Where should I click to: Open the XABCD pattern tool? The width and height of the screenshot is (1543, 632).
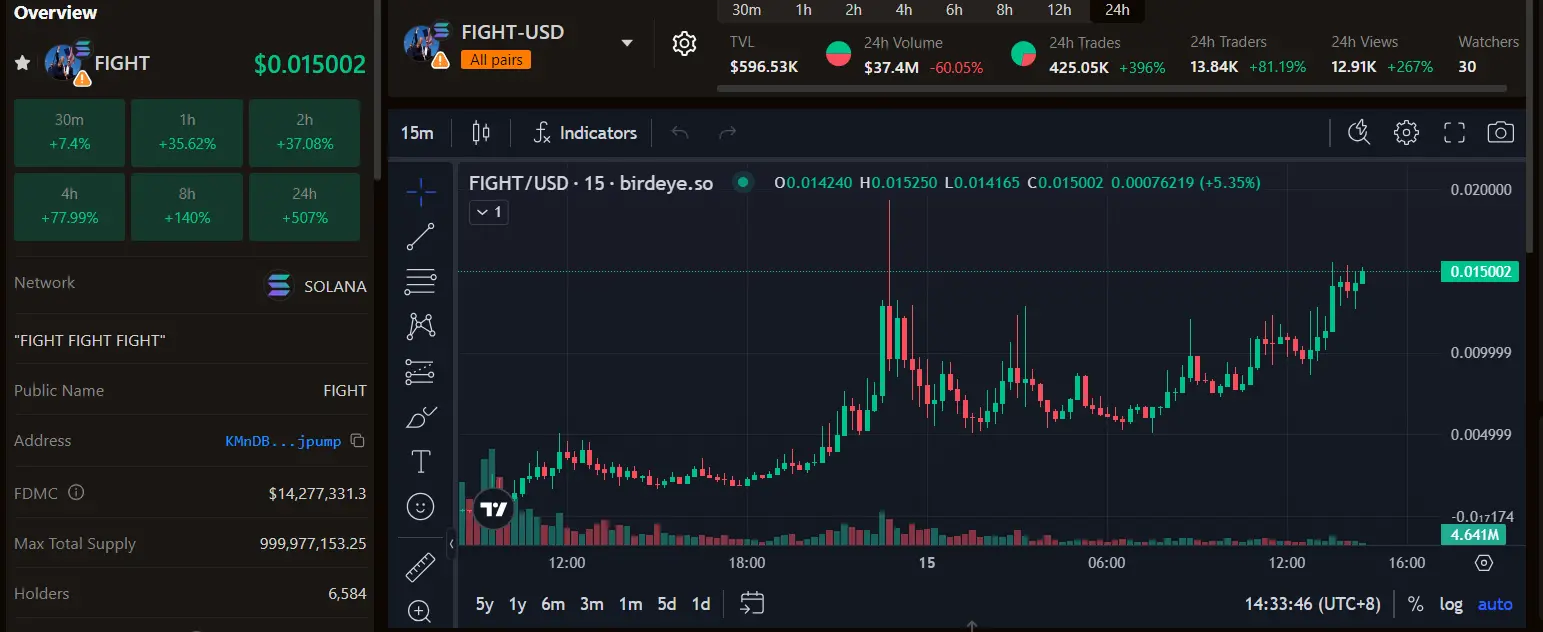(x=420, y=326)
